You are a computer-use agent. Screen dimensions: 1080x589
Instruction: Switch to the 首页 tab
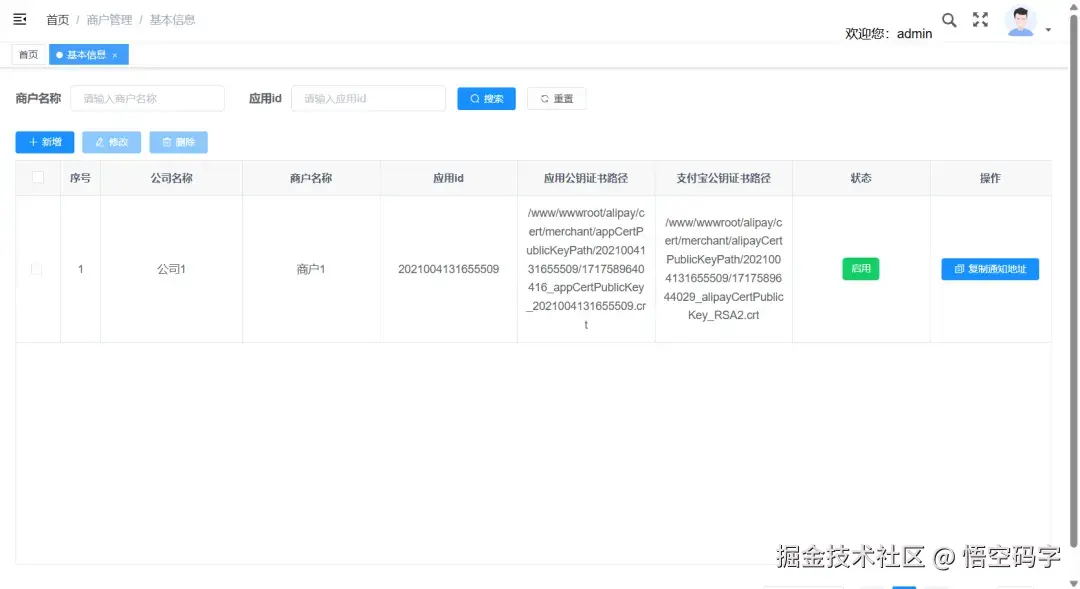click(28, 55)
